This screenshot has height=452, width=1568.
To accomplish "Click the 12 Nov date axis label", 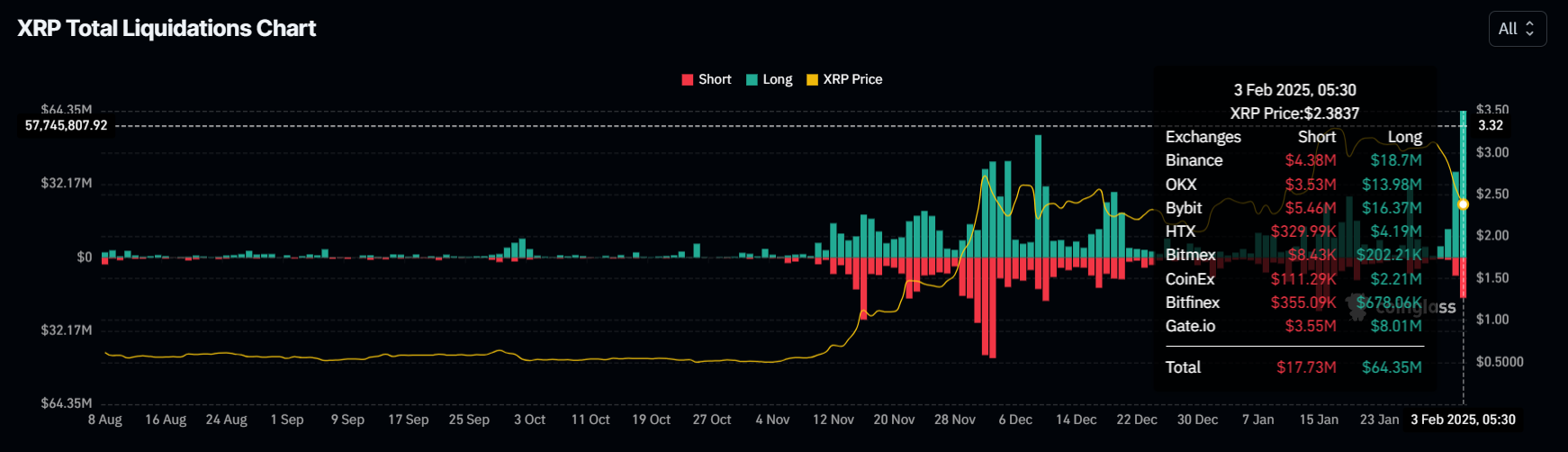I will [x=834, y=420].
